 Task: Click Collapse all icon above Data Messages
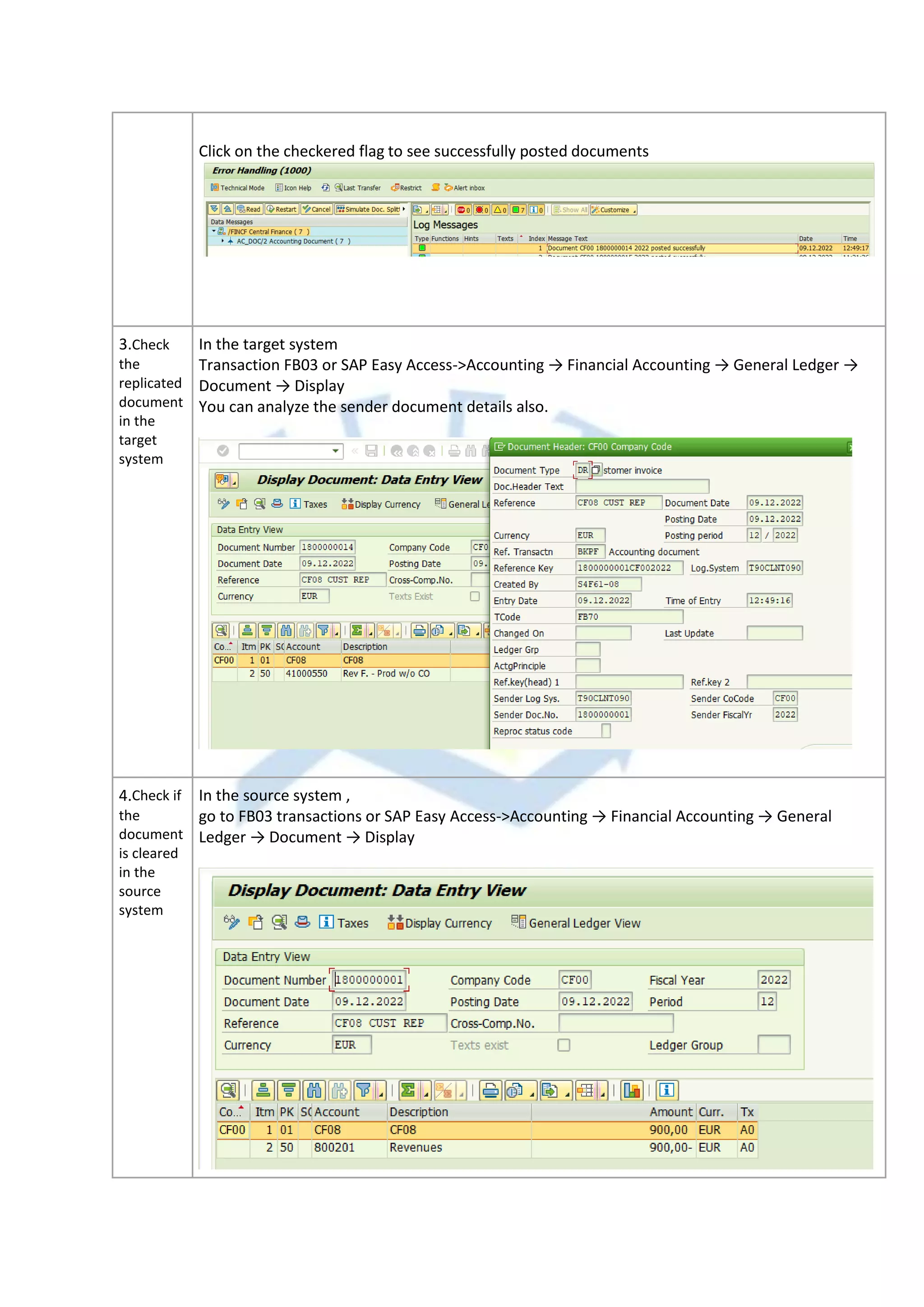point(227,209)
